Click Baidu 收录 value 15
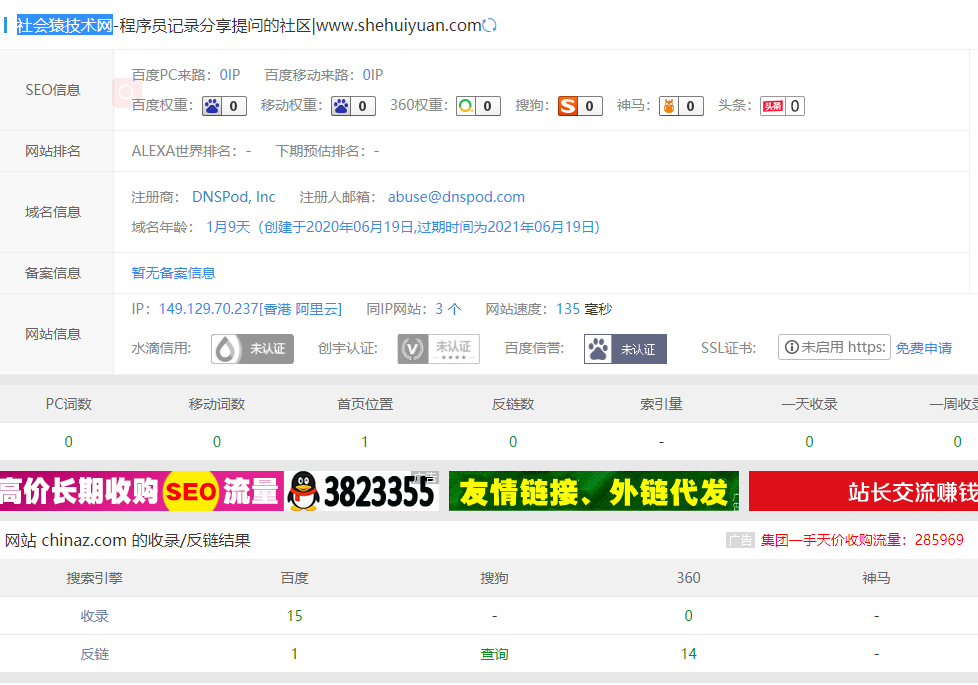 pyautogui.click(x=294, y=616)
